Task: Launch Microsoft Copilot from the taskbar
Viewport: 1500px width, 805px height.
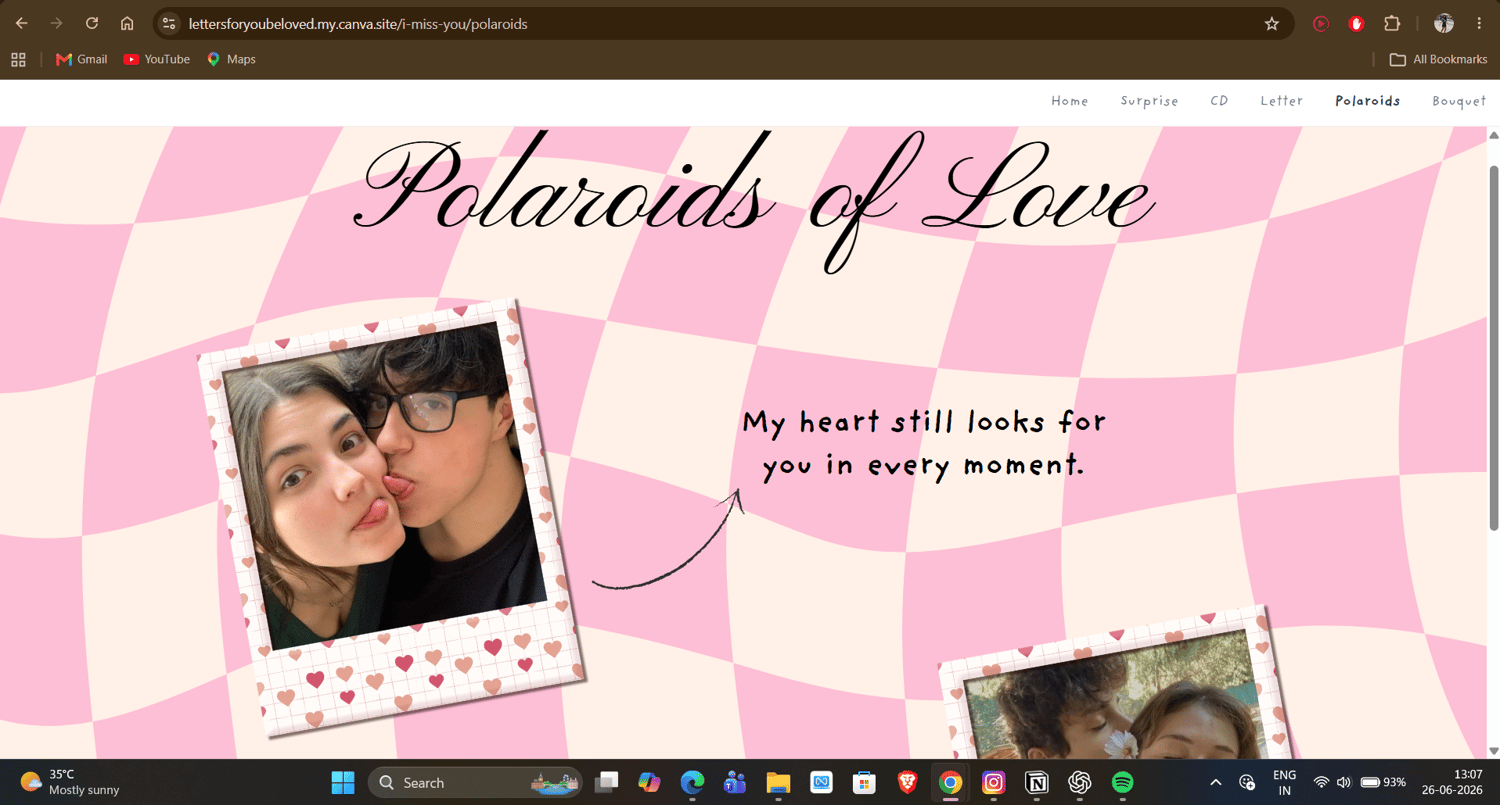Action: [x=649, y=782]
